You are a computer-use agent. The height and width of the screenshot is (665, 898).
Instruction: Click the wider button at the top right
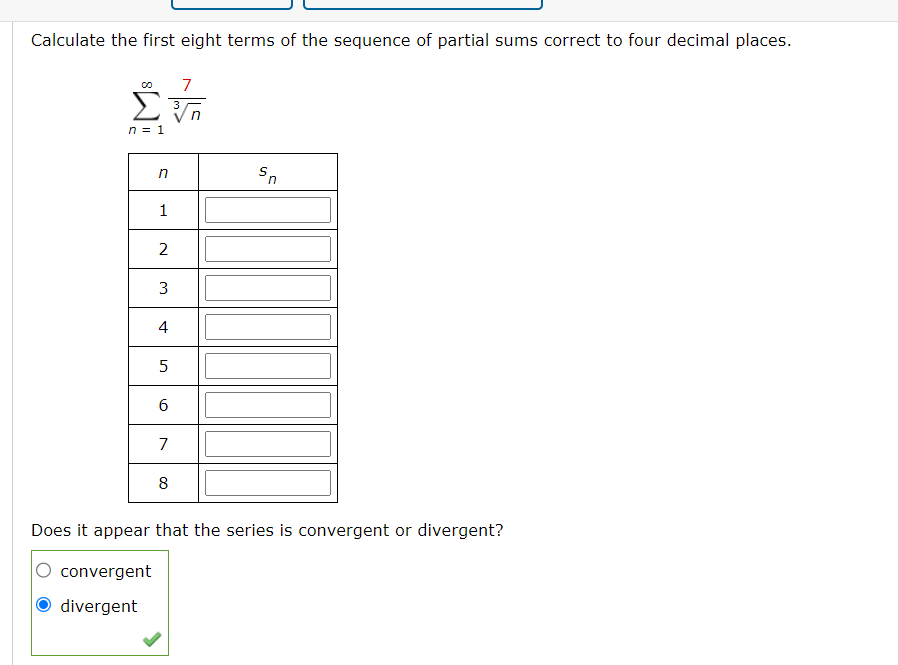(423, 3)
